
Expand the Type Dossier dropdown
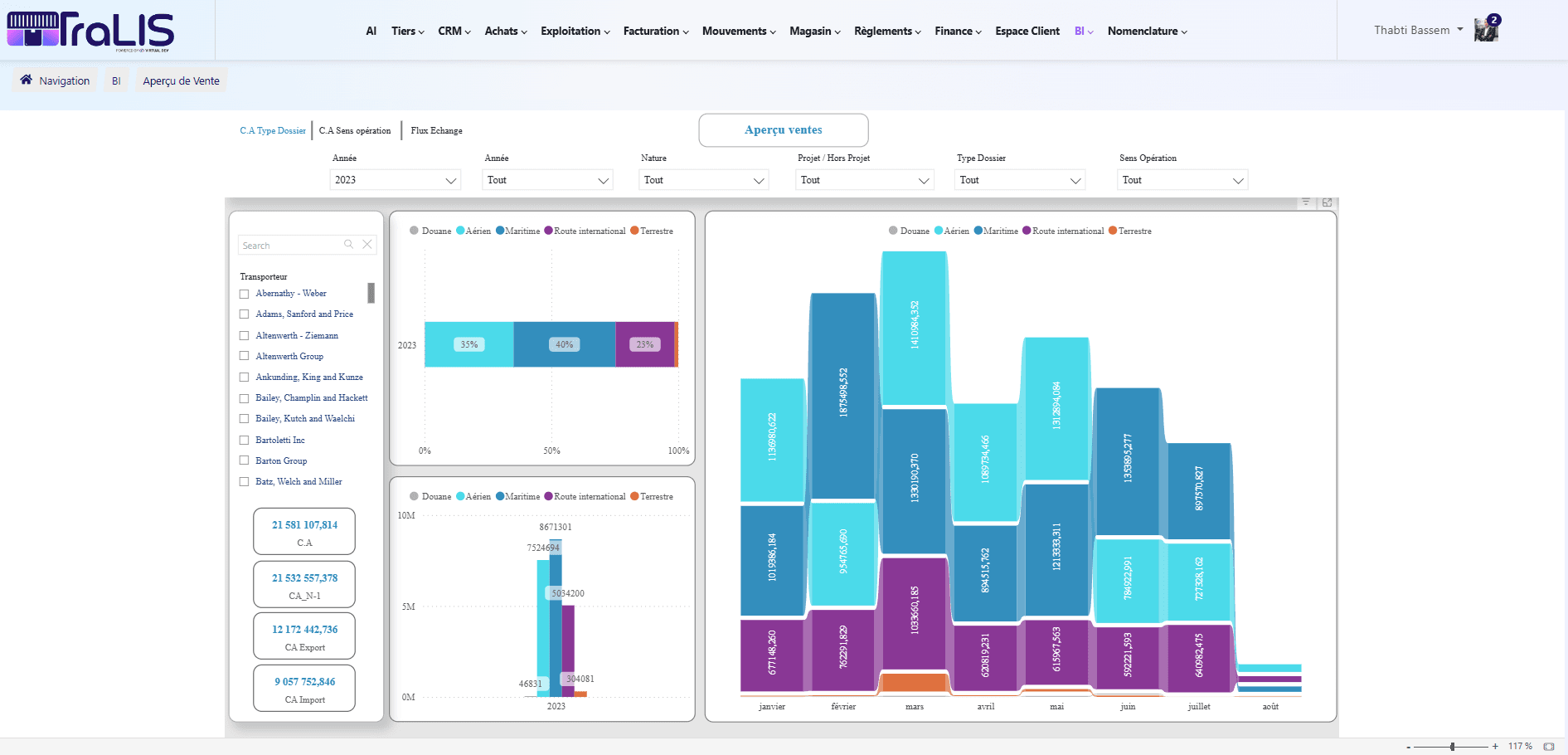1020,180
